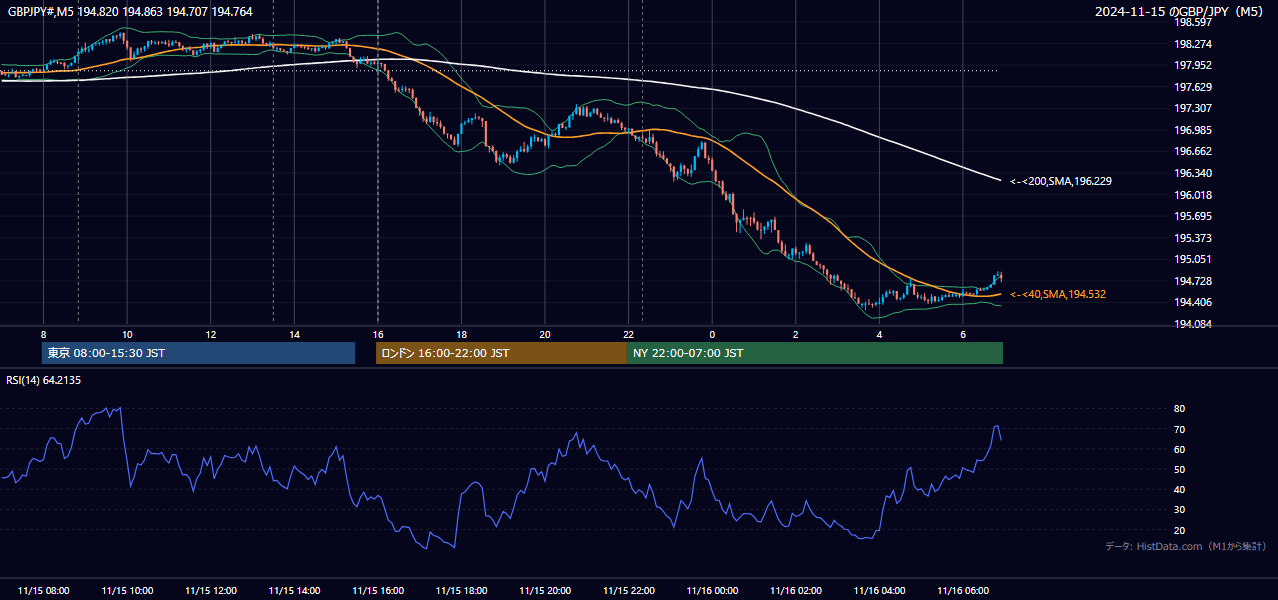Click the 11/15 08:00 date label

pyautogui.click(x=43, y=591)
